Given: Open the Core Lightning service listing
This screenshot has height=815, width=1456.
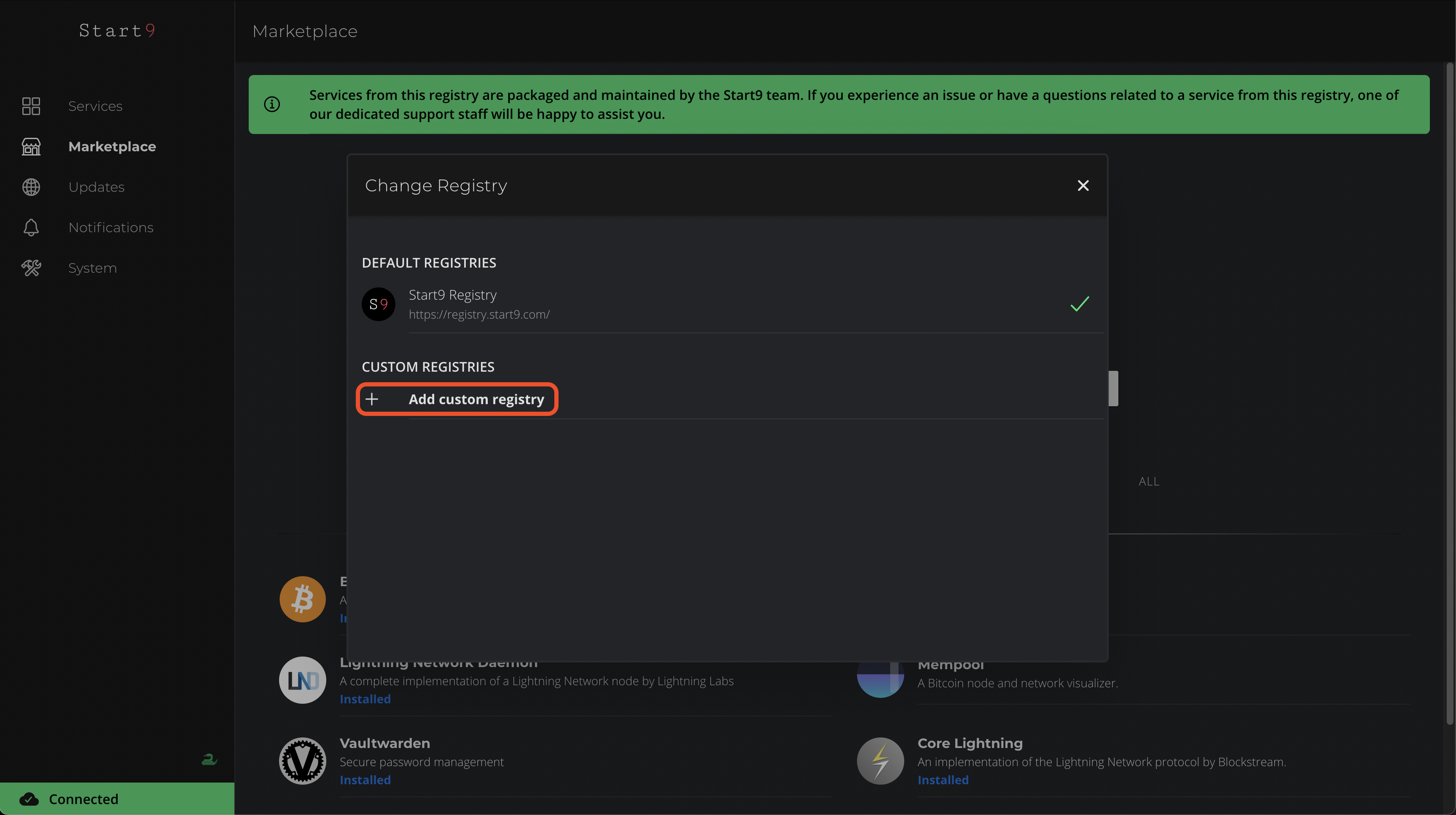Looking at the screenshot, I should pyautogui.click(x=970, y=744).
